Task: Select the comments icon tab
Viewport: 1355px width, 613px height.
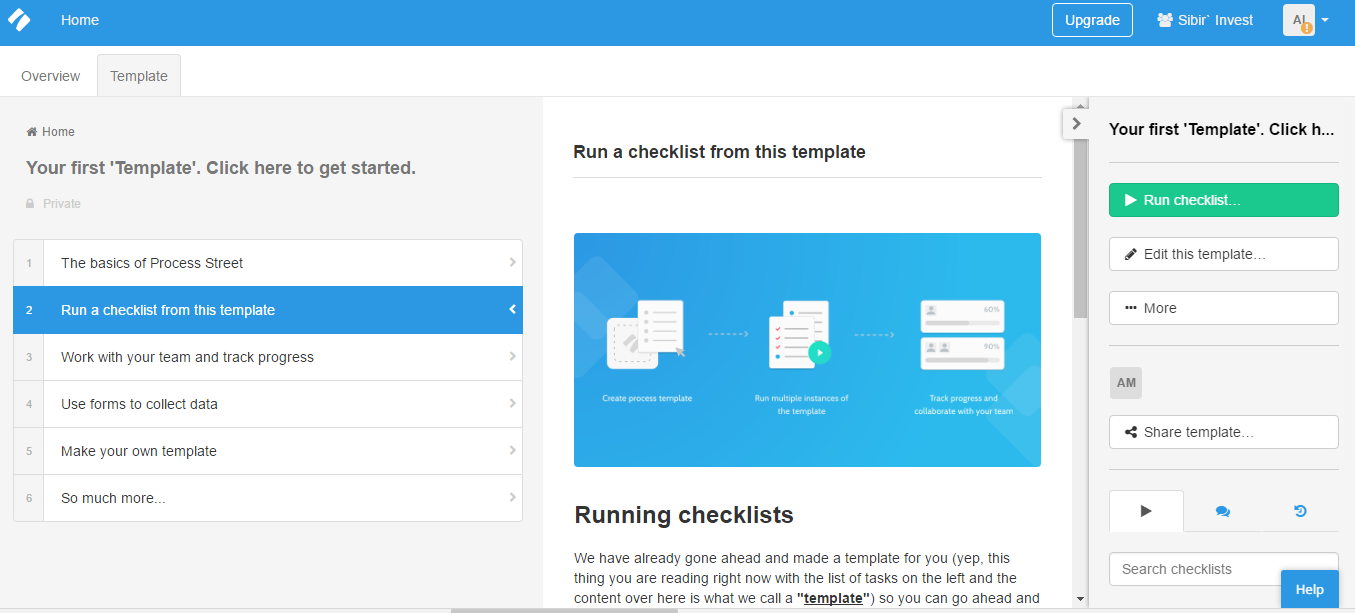Action: click(1223, 511)
